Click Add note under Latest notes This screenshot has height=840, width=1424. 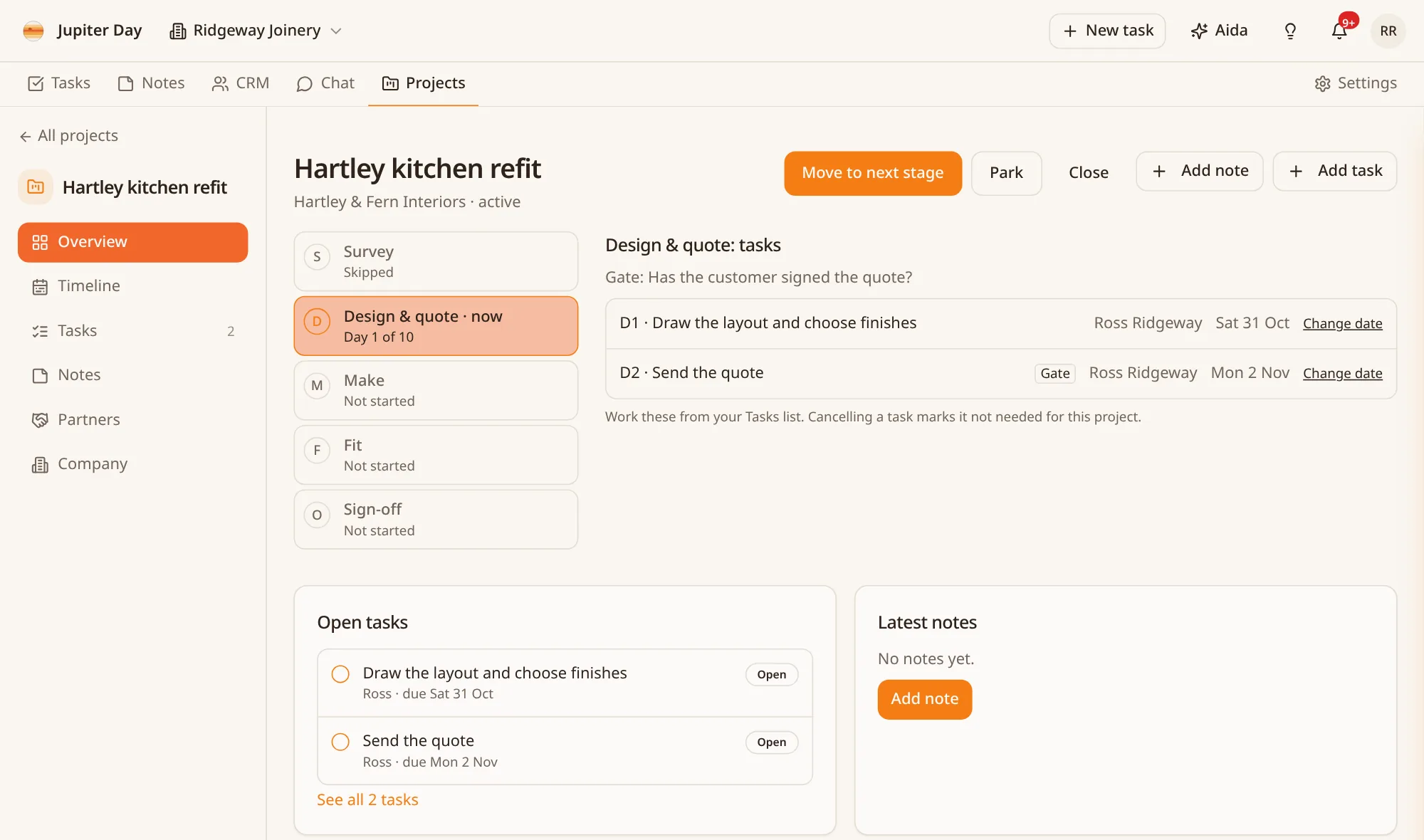tap(924, 699)
